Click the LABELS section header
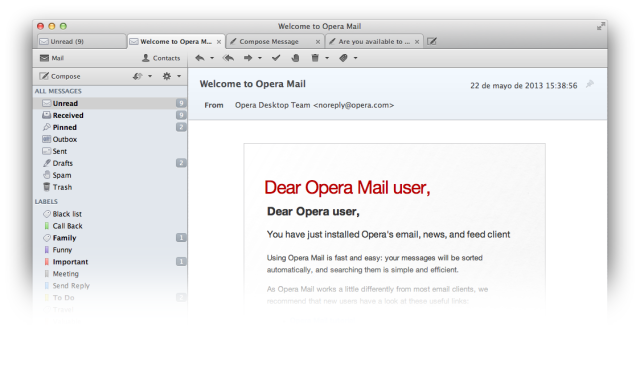The width and height of the screenshot is (640, 384). (x=46, y=202)
